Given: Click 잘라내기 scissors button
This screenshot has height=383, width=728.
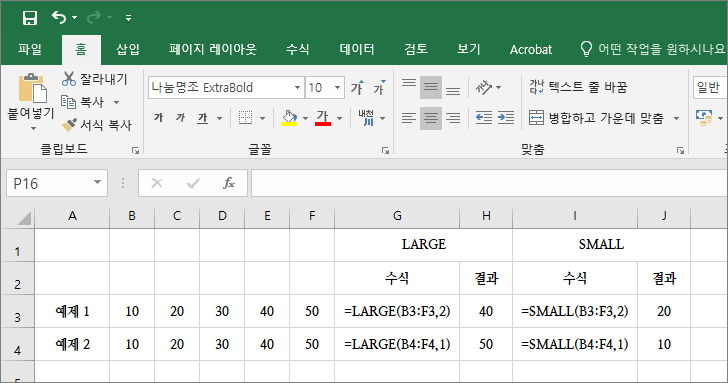Looking at the screenshot, I should click(x=94, y=79).
